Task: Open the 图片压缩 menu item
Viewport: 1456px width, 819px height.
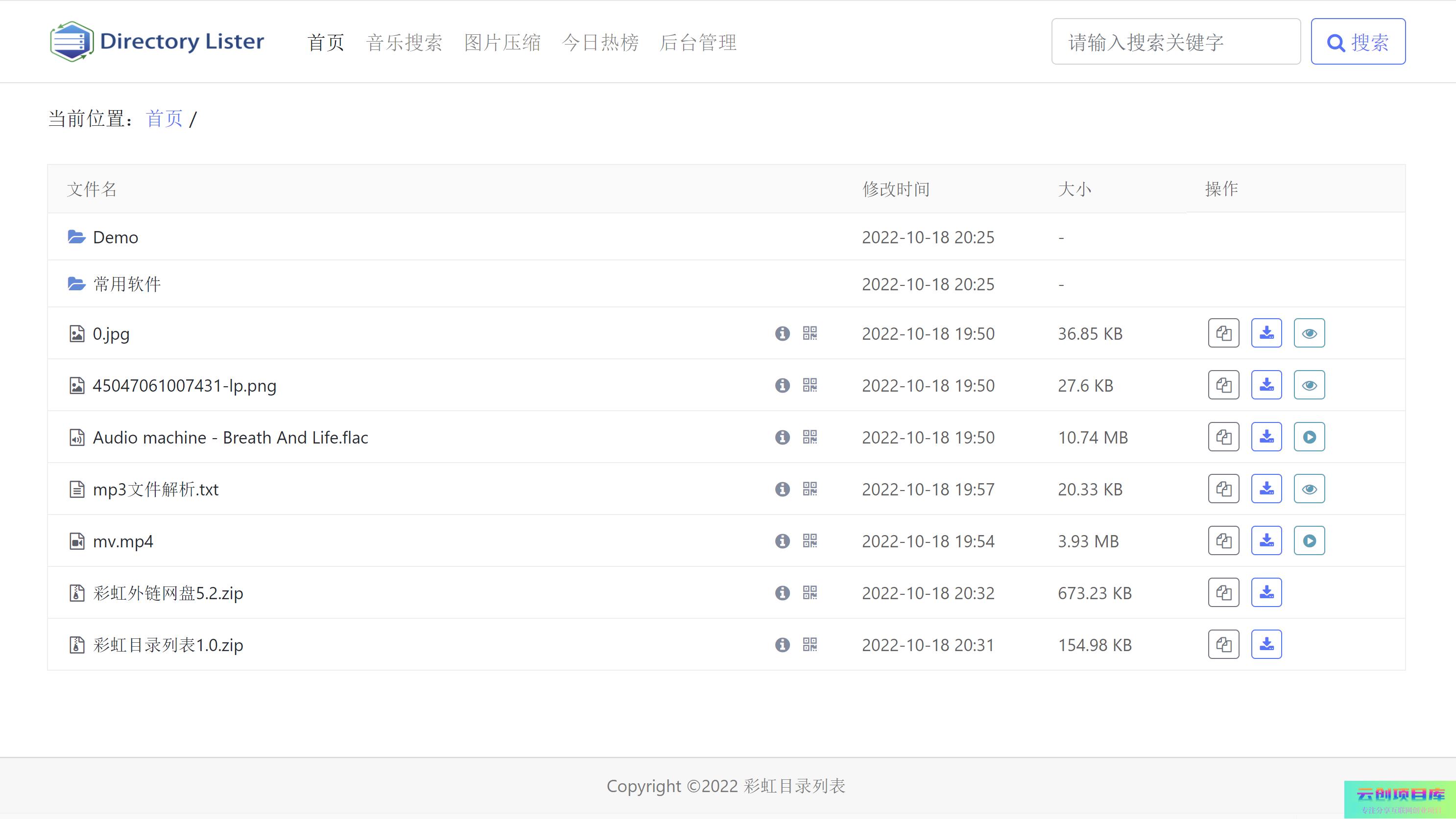Action: 502,43
